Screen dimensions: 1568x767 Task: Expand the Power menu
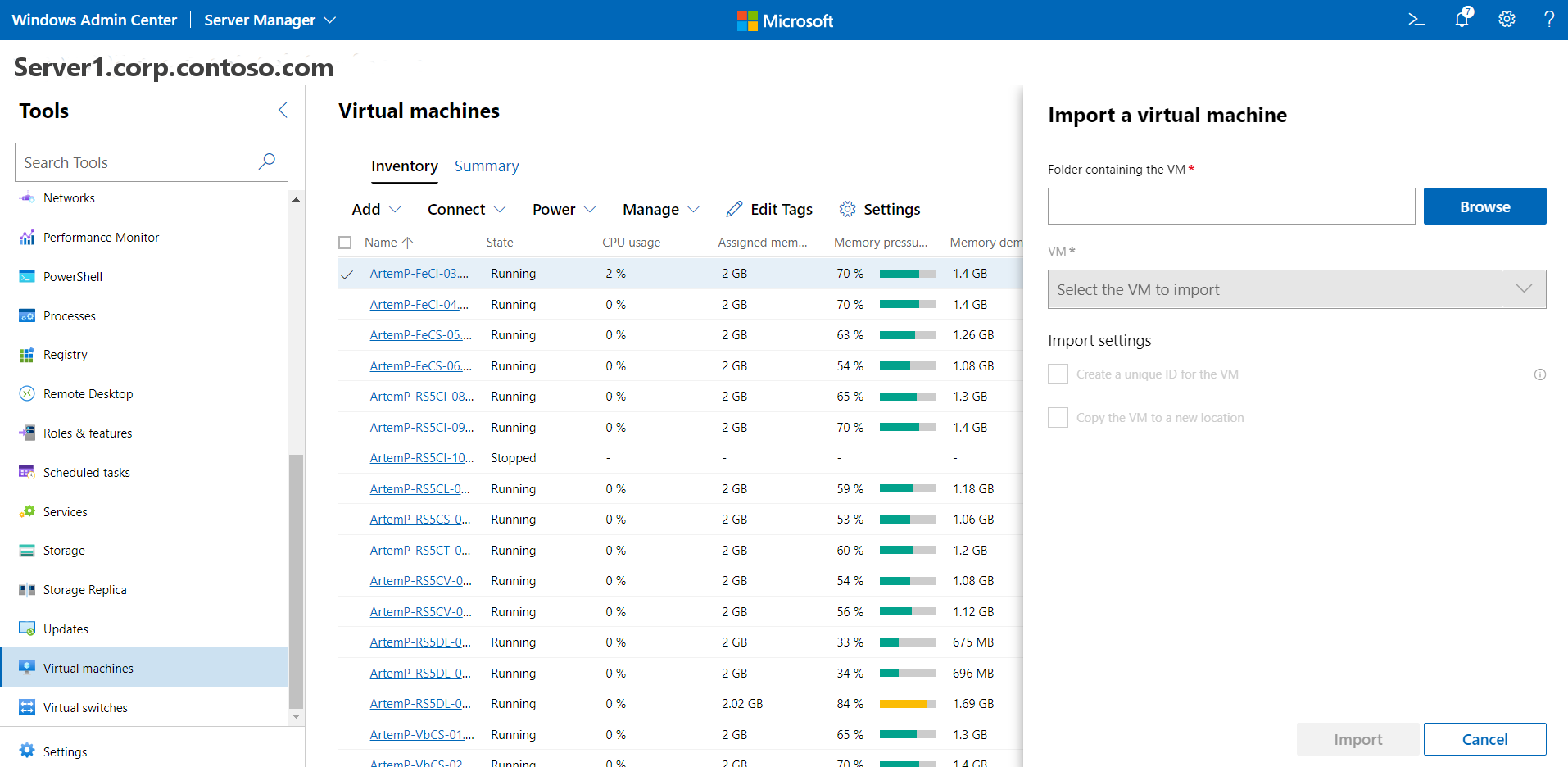pyautogui.click(x=563, y=209)
